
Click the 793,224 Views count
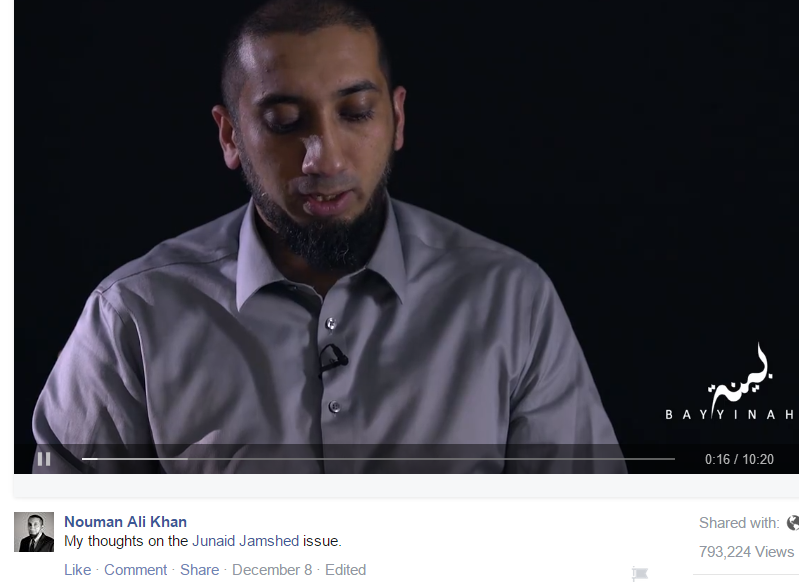pos(747,552)
